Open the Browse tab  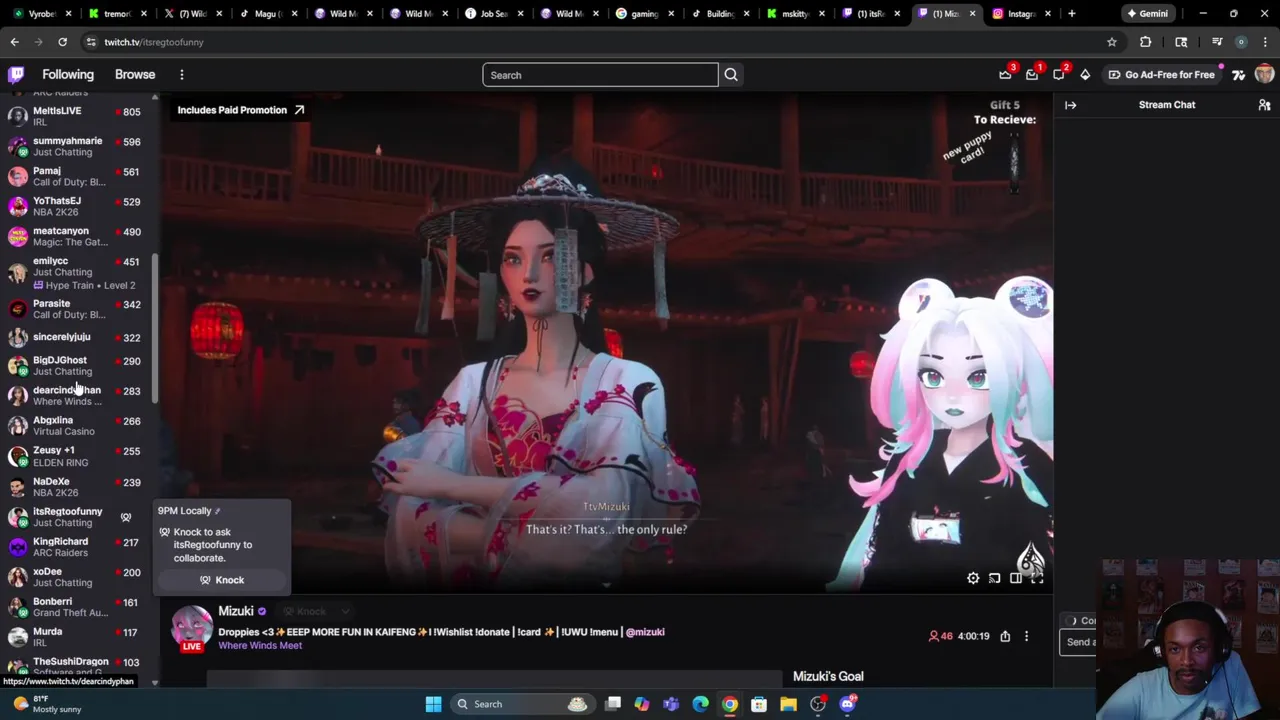(135, 75)
